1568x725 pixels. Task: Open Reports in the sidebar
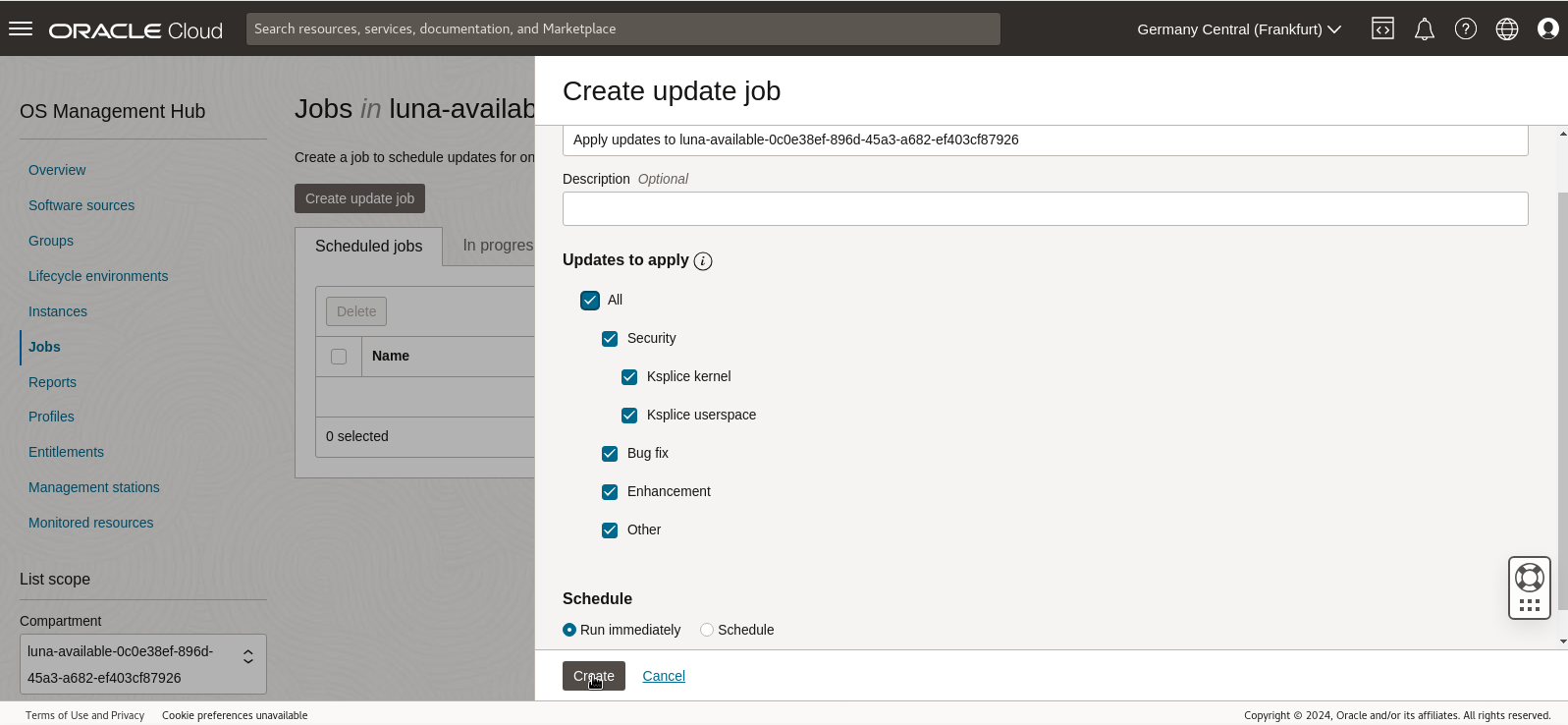click(x=52, y=382)
